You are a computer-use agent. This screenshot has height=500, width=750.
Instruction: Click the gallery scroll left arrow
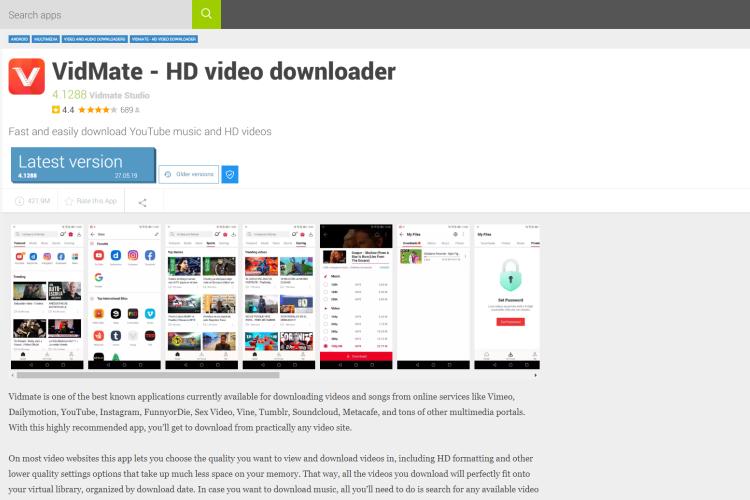12,375
